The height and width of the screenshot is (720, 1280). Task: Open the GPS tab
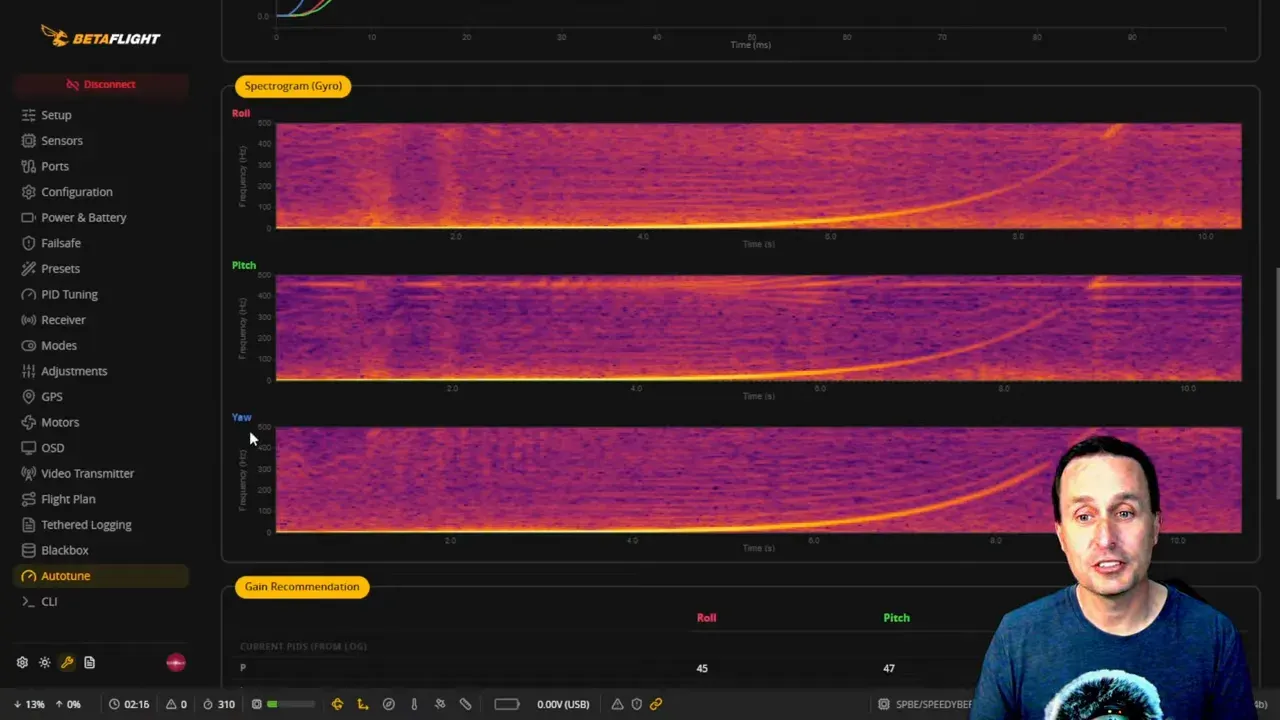coord(100,397)
